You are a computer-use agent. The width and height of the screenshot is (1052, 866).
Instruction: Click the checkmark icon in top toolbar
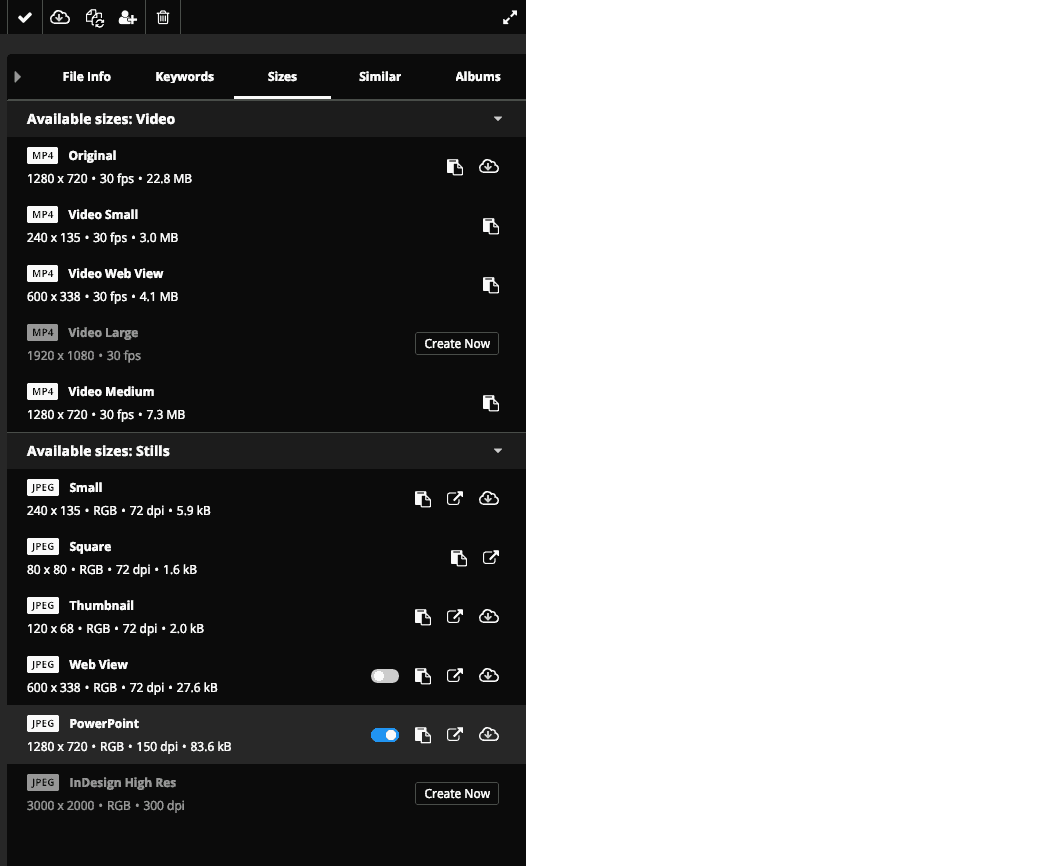(25, 17)
